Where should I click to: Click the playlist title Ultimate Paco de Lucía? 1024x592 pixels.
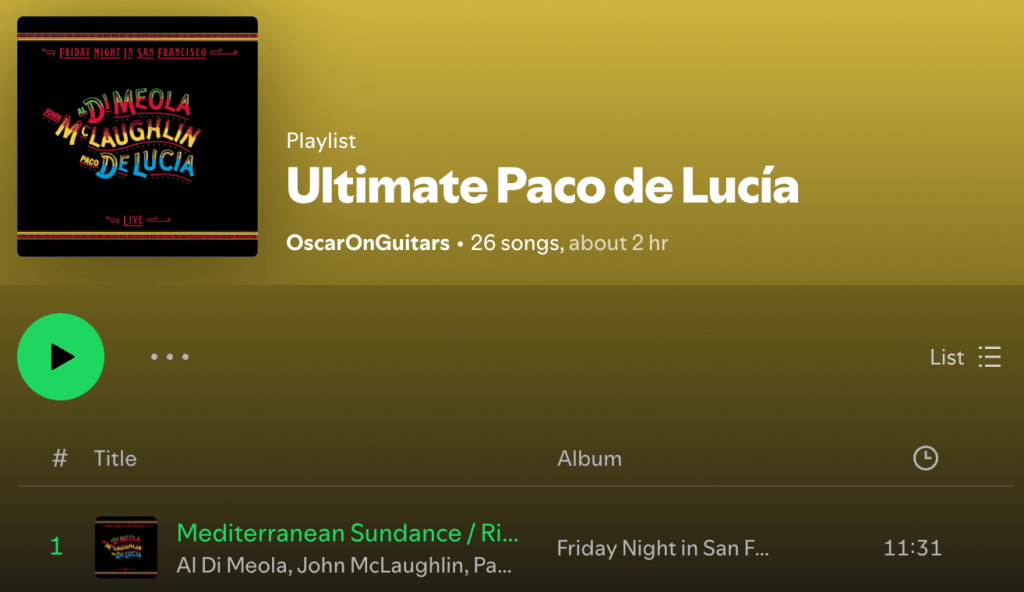[542, 186]
